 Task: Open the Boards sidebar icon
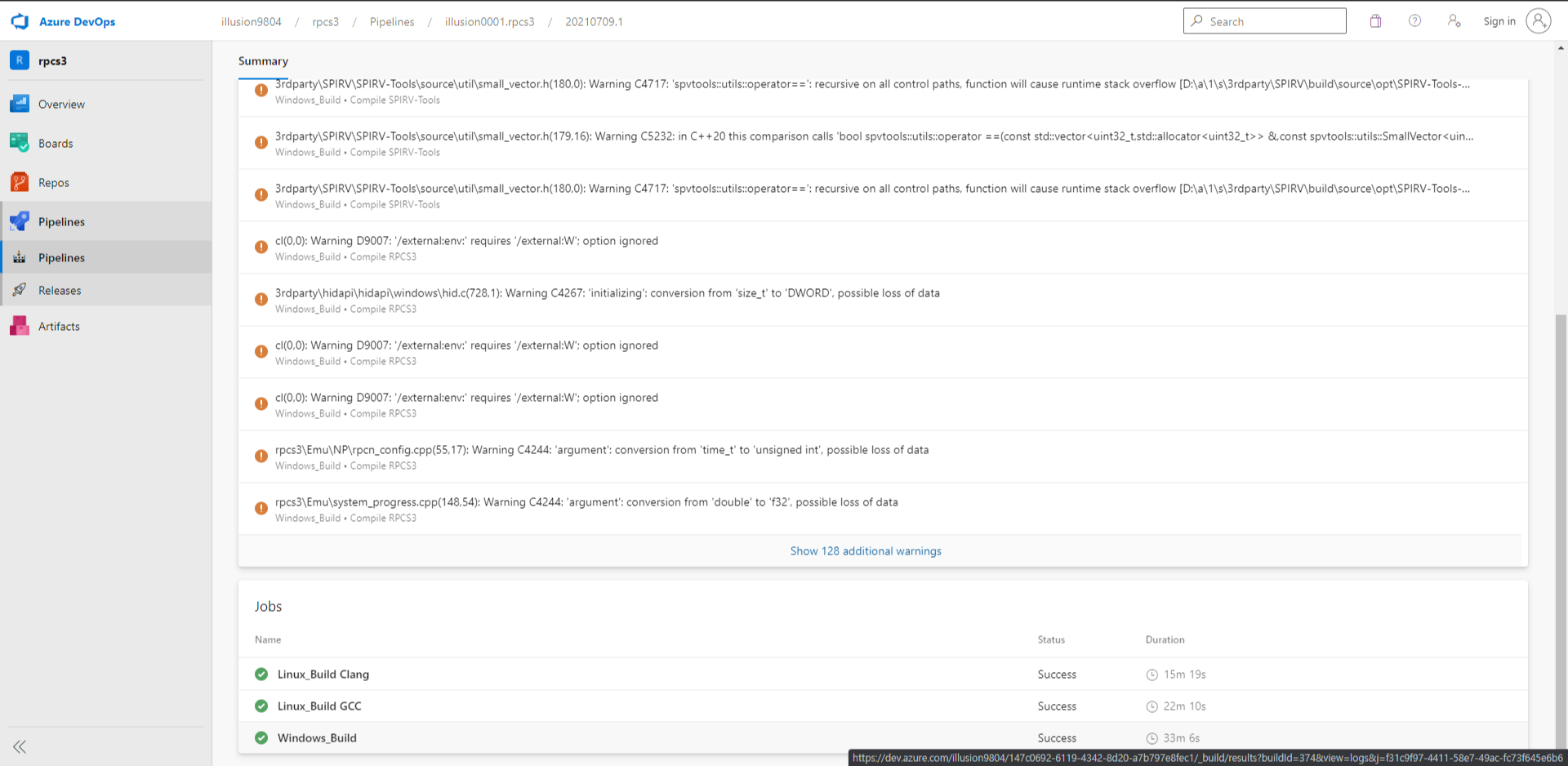pos(20,143)
